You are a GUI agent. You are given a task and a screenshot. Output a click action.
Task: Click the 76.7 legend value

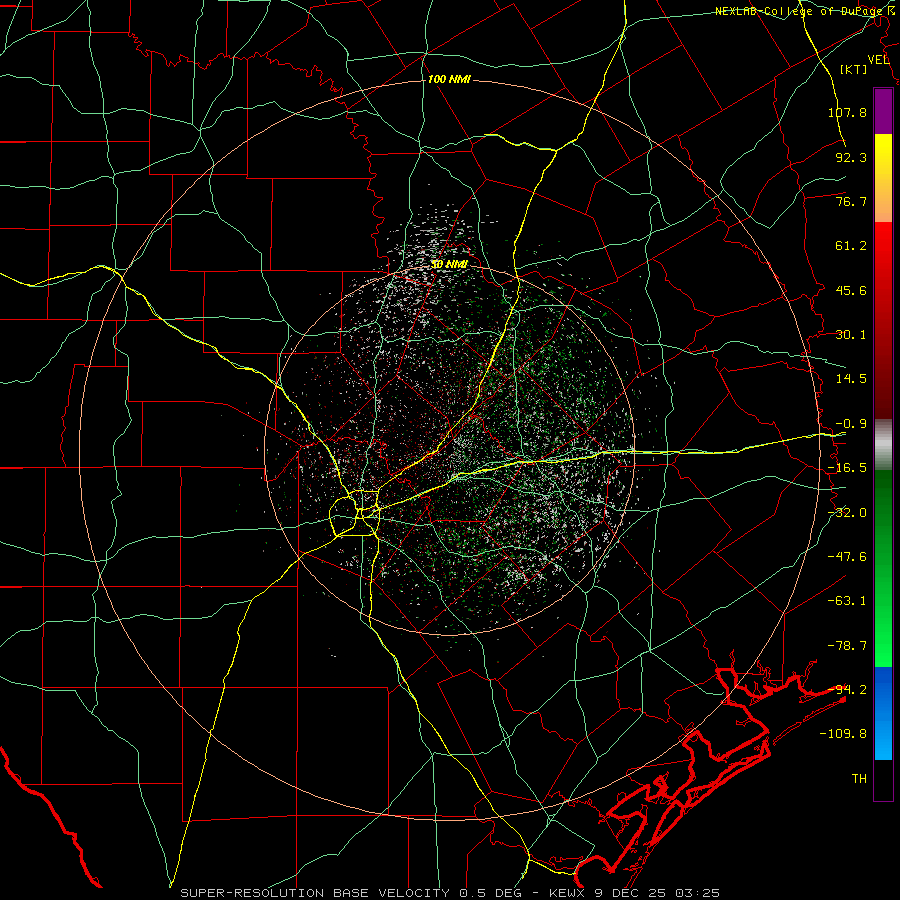click(851, 201)
